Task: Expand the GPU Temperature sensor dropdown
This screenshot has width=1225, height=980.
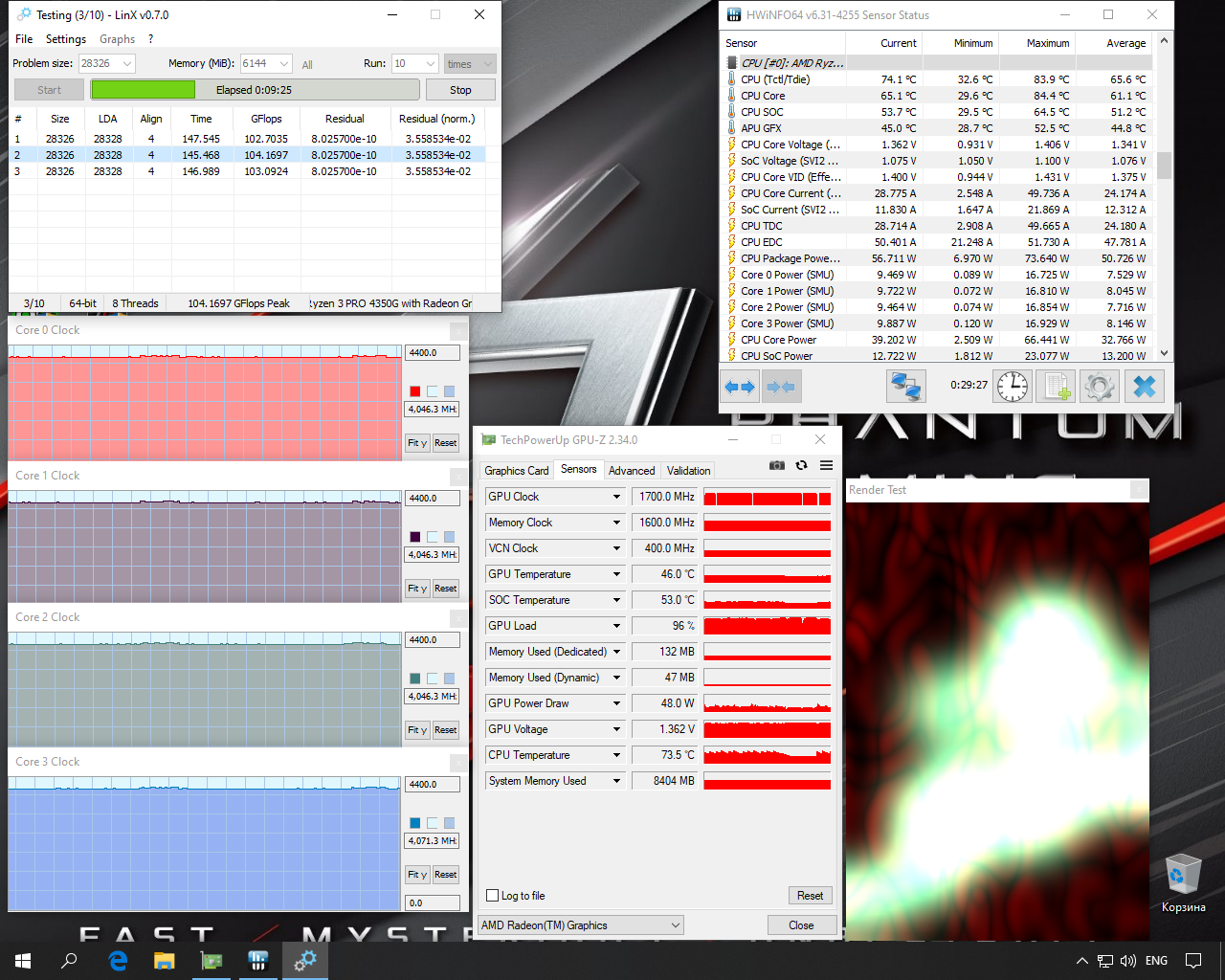Action: coord(616,574)
